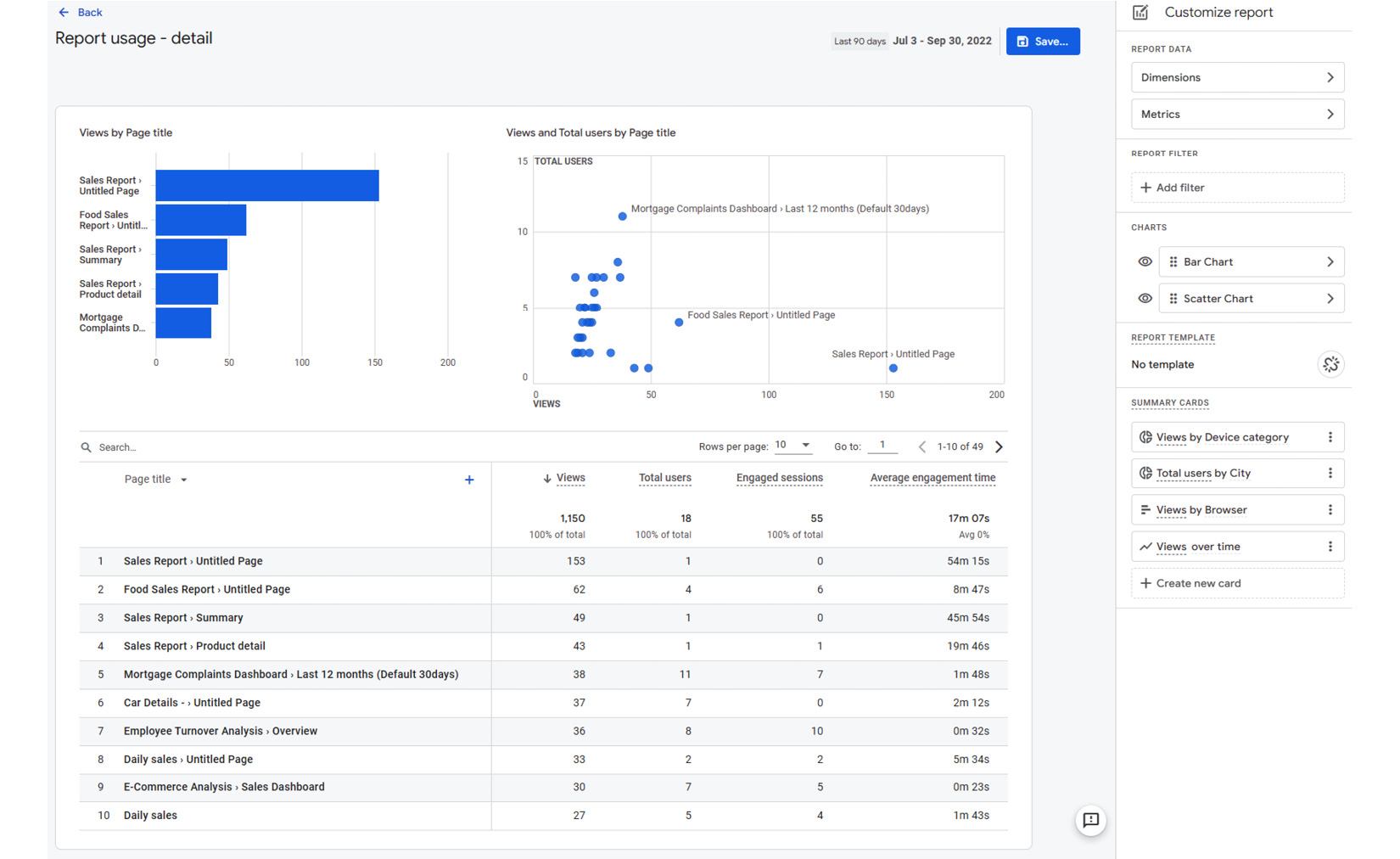The height and width of the screenshot is (859, 1400).
Task: Click the Sales Report Untitled Page bar
Action: [267, 186]
